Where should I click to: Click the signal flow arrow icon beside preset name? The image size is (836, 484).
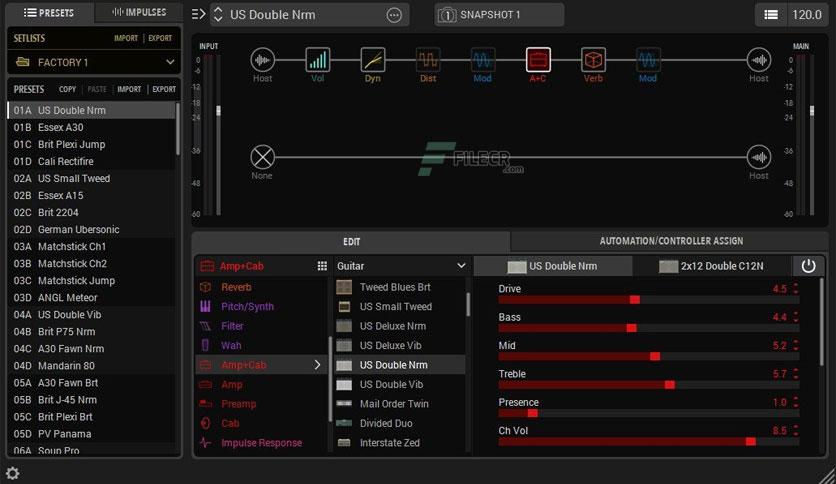tap(198, 14)
